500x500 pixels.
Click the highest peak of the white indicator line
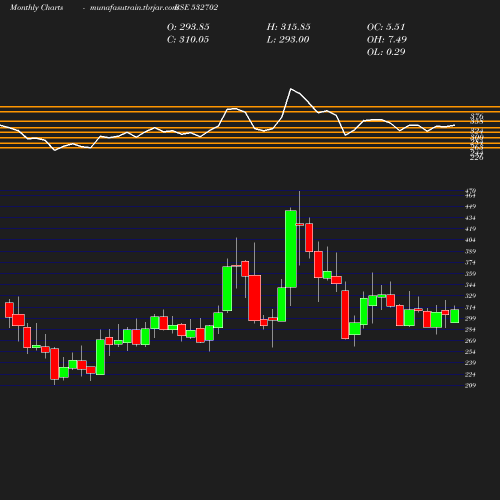[291, 89]
